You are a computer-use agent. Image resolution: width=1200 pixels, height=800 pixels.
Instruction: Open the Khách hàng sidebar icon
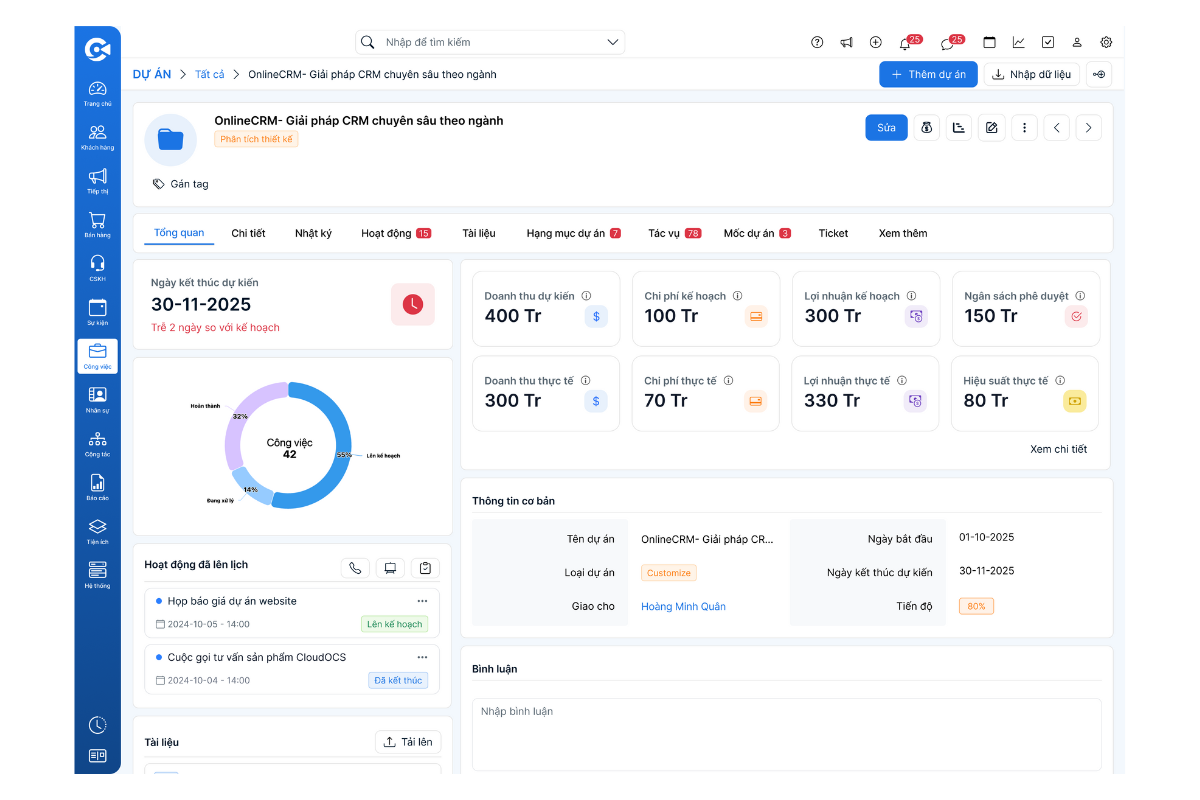97,137
